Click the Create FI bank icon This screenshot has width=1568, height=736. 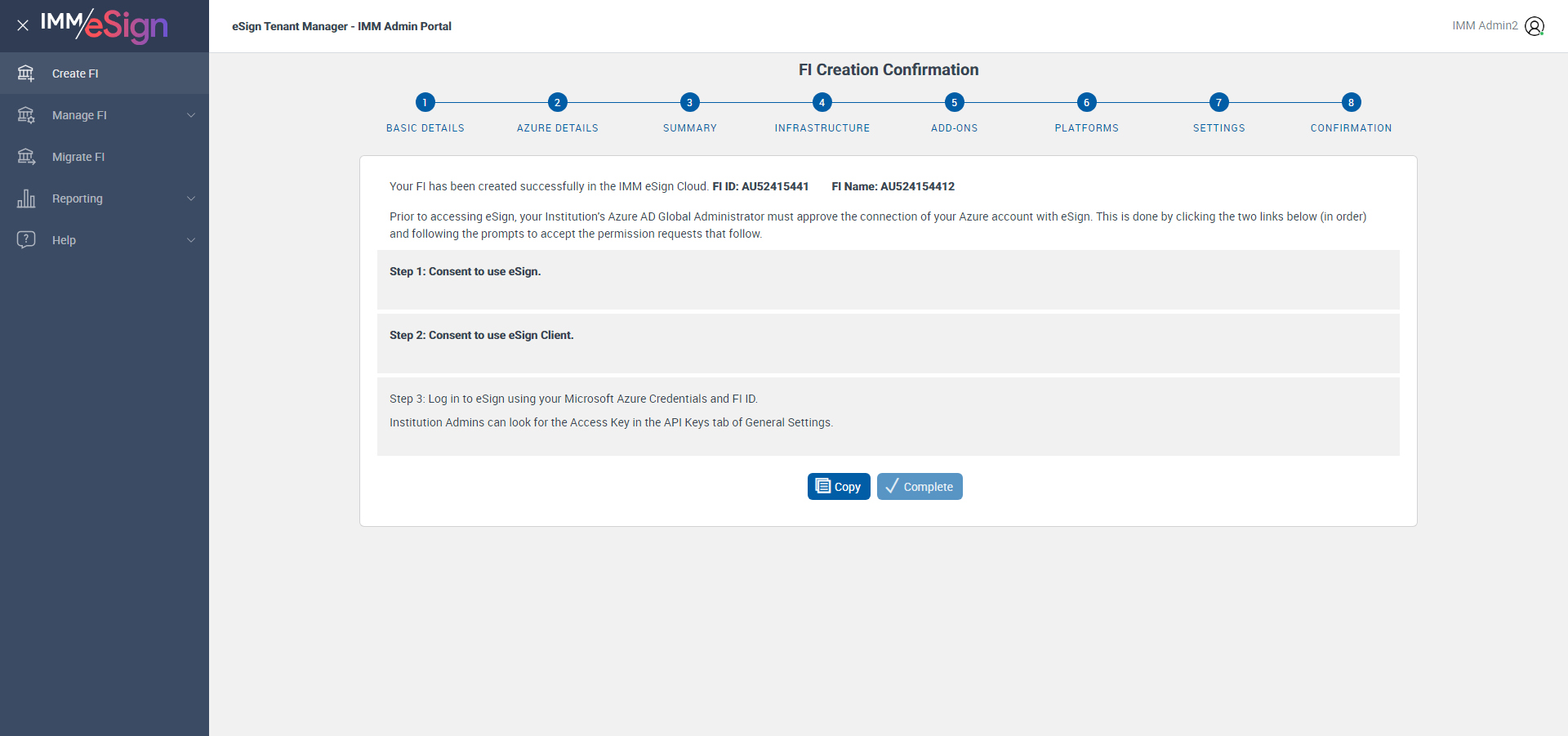click(x=26, y=74)
